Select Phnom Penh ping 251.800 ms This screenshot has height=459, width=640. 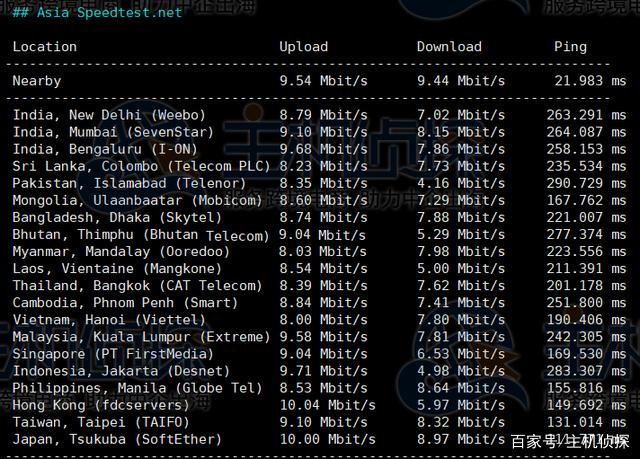tap(586, 303)
